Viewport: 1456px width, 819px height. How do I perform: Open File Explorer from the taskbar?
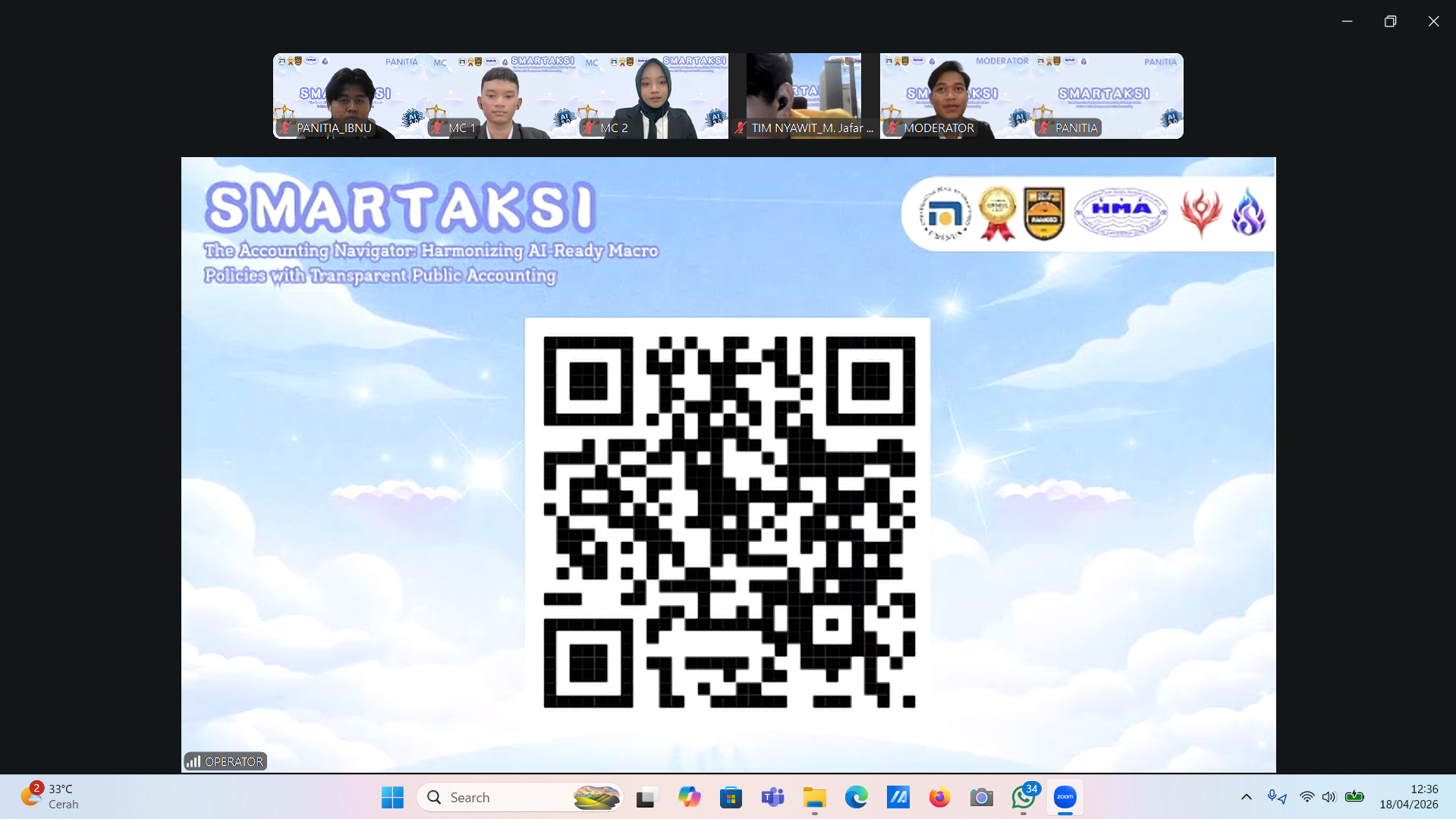point(814,797)
